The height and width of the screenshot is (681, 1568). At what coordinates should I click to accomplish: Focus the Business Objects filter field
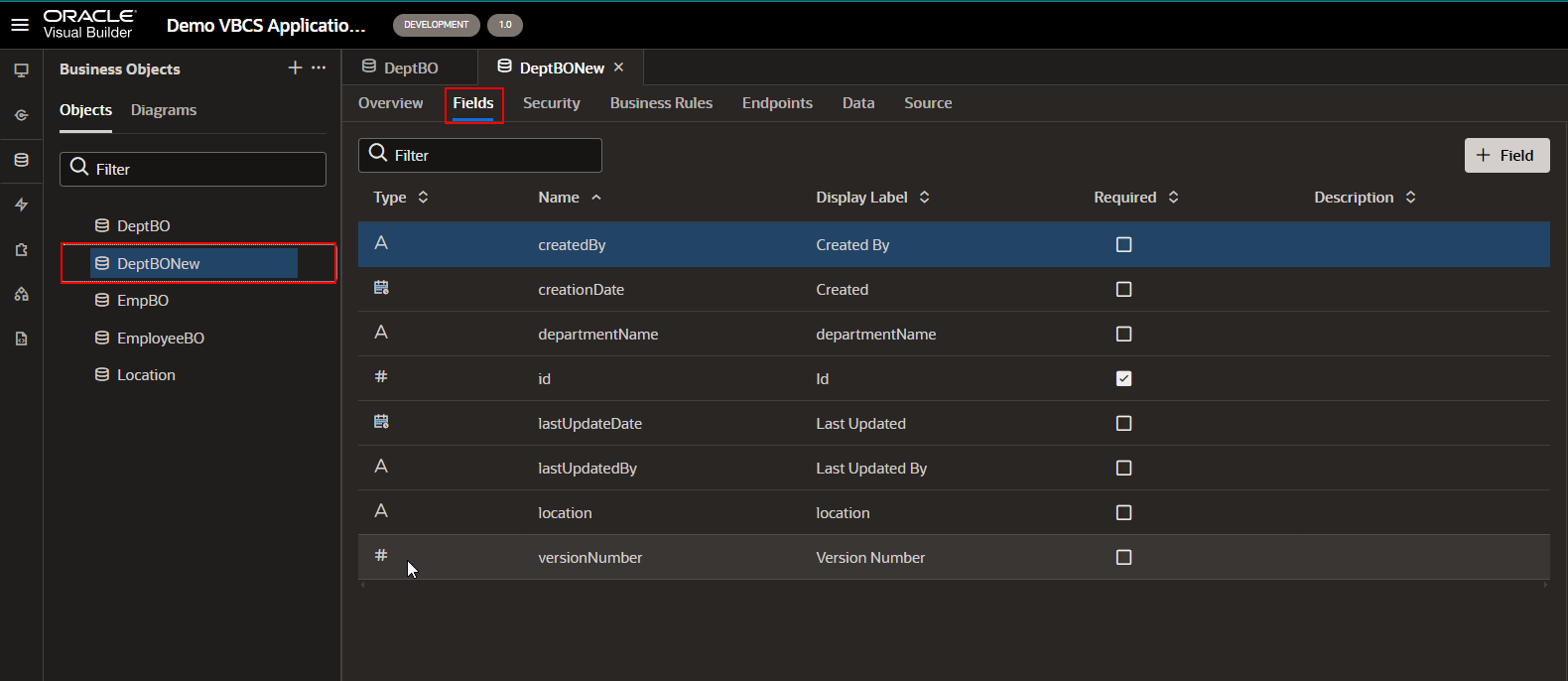[x=193, y=169]
